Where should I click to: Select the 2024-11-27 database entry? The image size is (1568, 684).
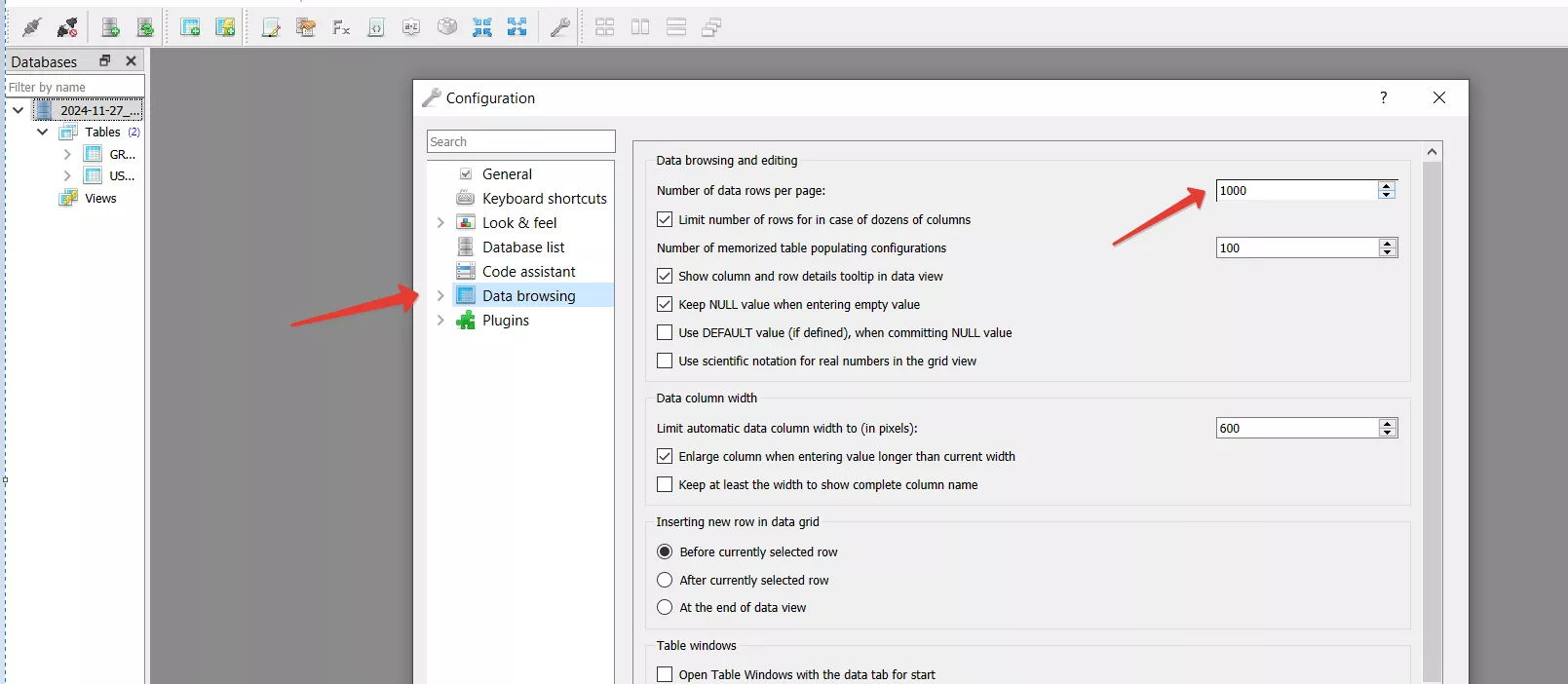pyautogui.click(x=99, y=110)
